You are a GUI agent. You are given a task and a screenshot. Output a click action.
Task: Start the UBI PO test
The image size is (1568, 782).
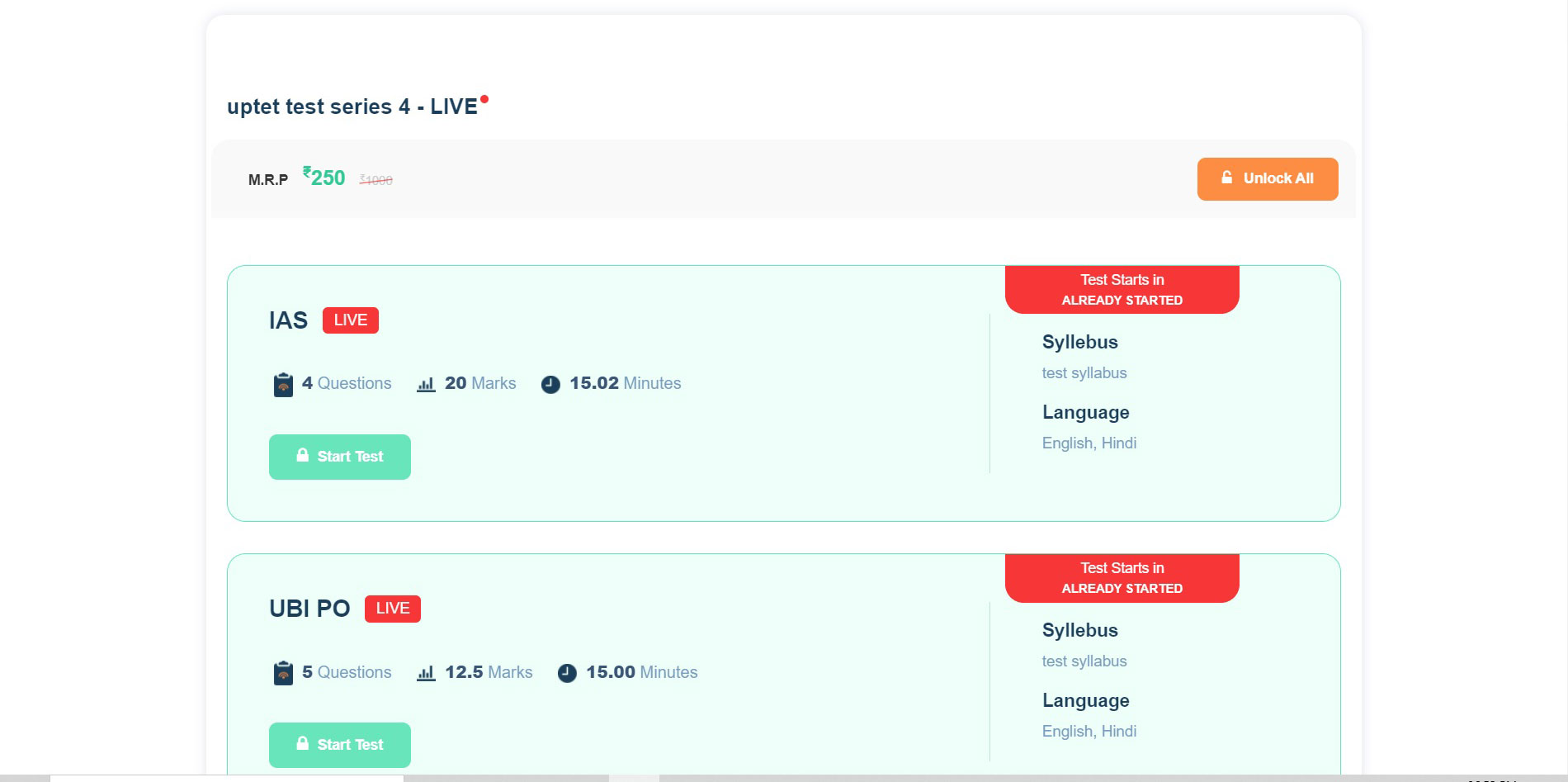pyautogui.click(x=340, y=745)
